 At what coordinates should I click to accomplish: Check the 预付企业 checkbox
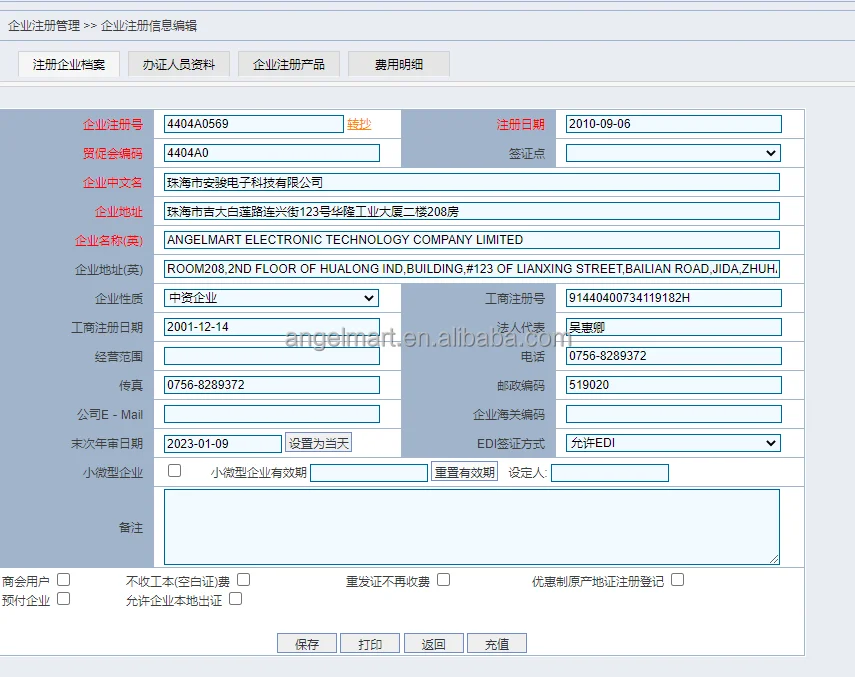click(x=64, y=599)
